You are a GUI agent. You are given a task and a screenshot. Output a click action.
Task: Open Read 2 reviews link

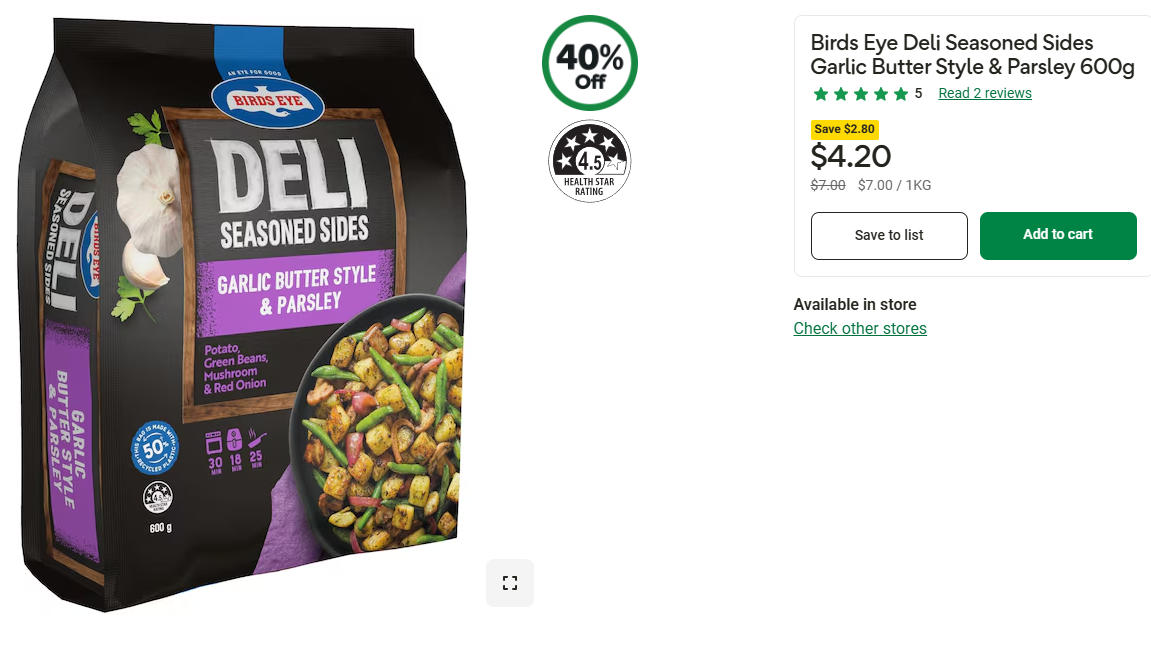(984, 93)
